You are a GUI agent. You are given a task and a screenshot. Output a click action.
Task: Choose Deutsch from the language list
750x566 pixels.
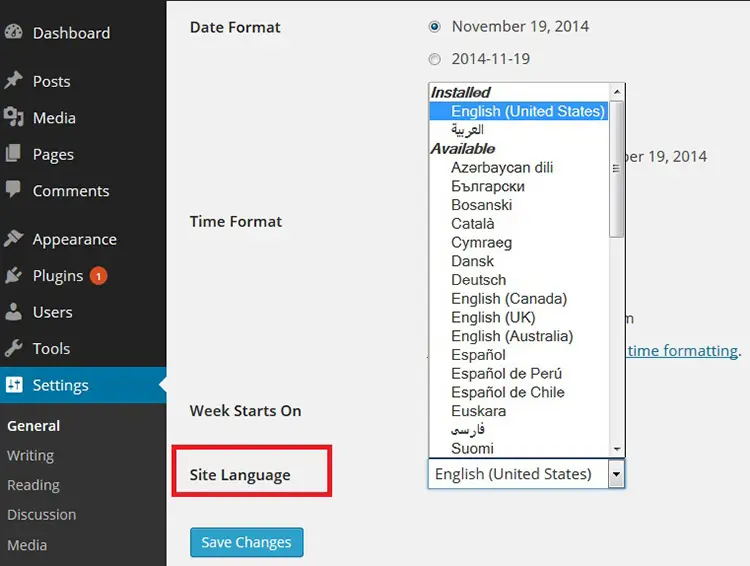478,280
